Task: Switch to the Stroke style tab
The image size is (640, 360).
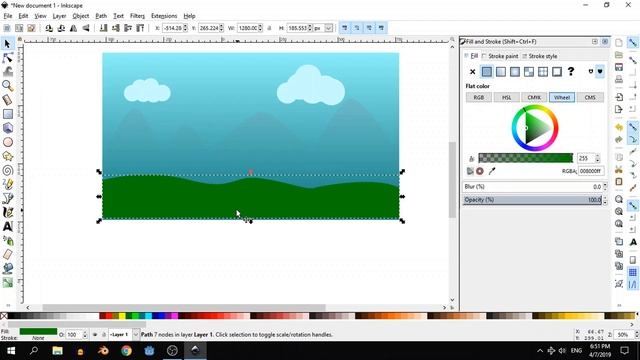Action: [539, 56]
